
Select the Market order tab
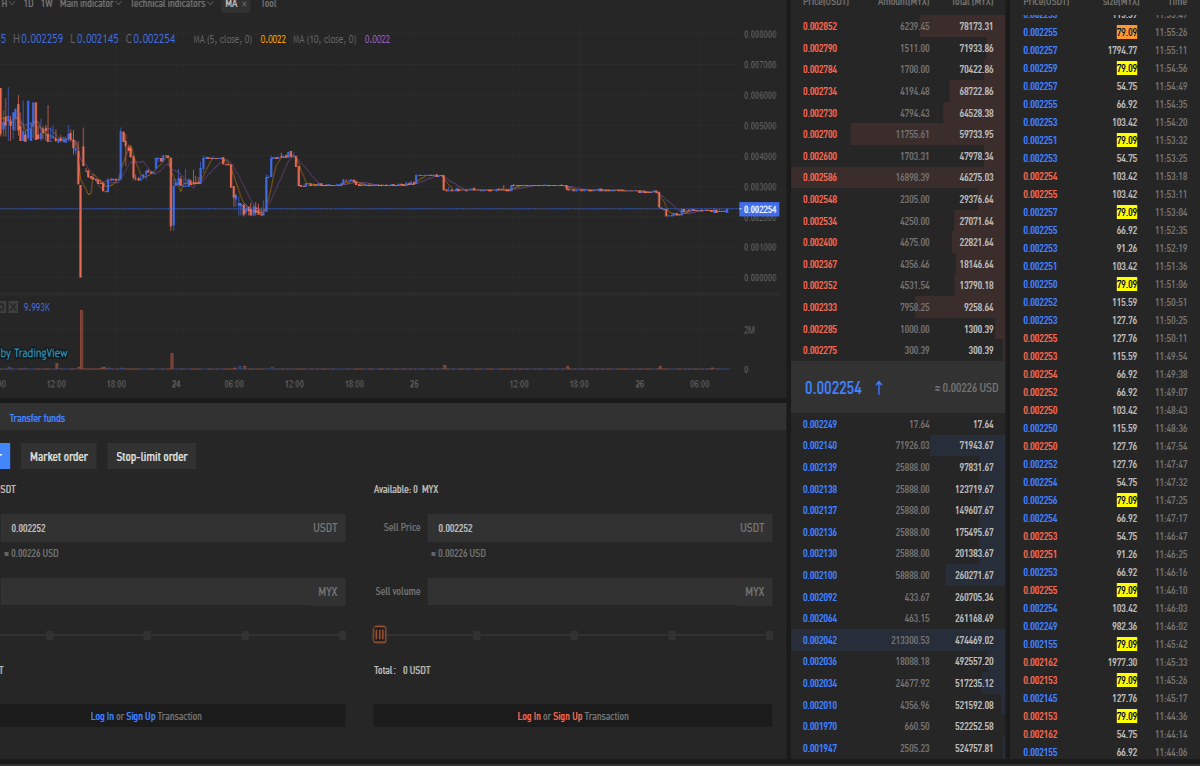tap(59, 457)
